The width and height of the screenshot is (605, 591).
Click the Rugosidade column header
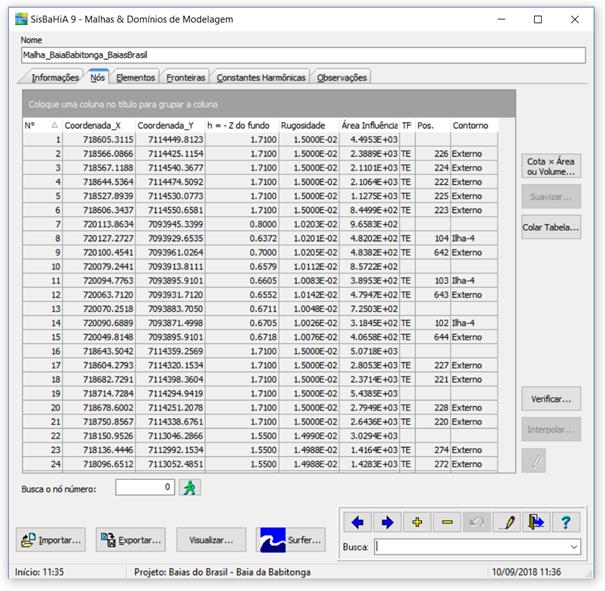[309, 125]
